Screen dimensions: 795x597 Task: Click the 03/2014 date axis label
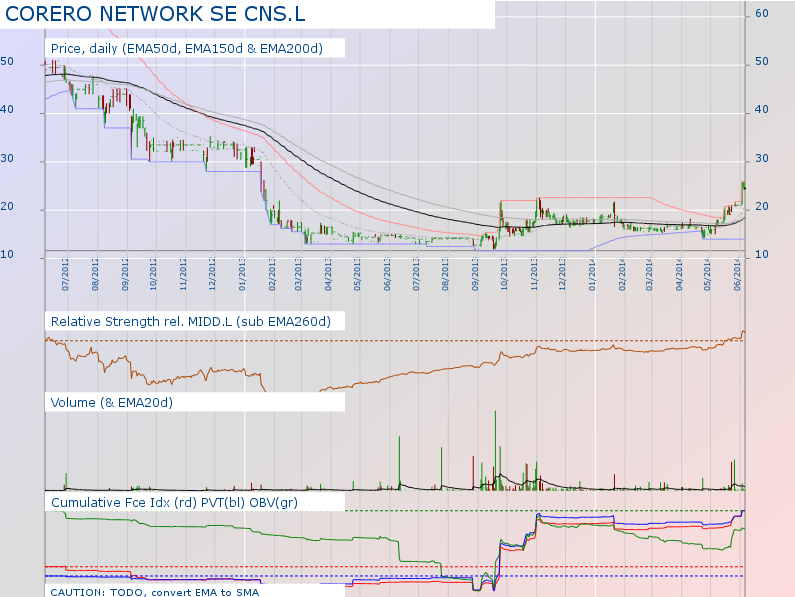pyautogui.click(x=649, y=274)
